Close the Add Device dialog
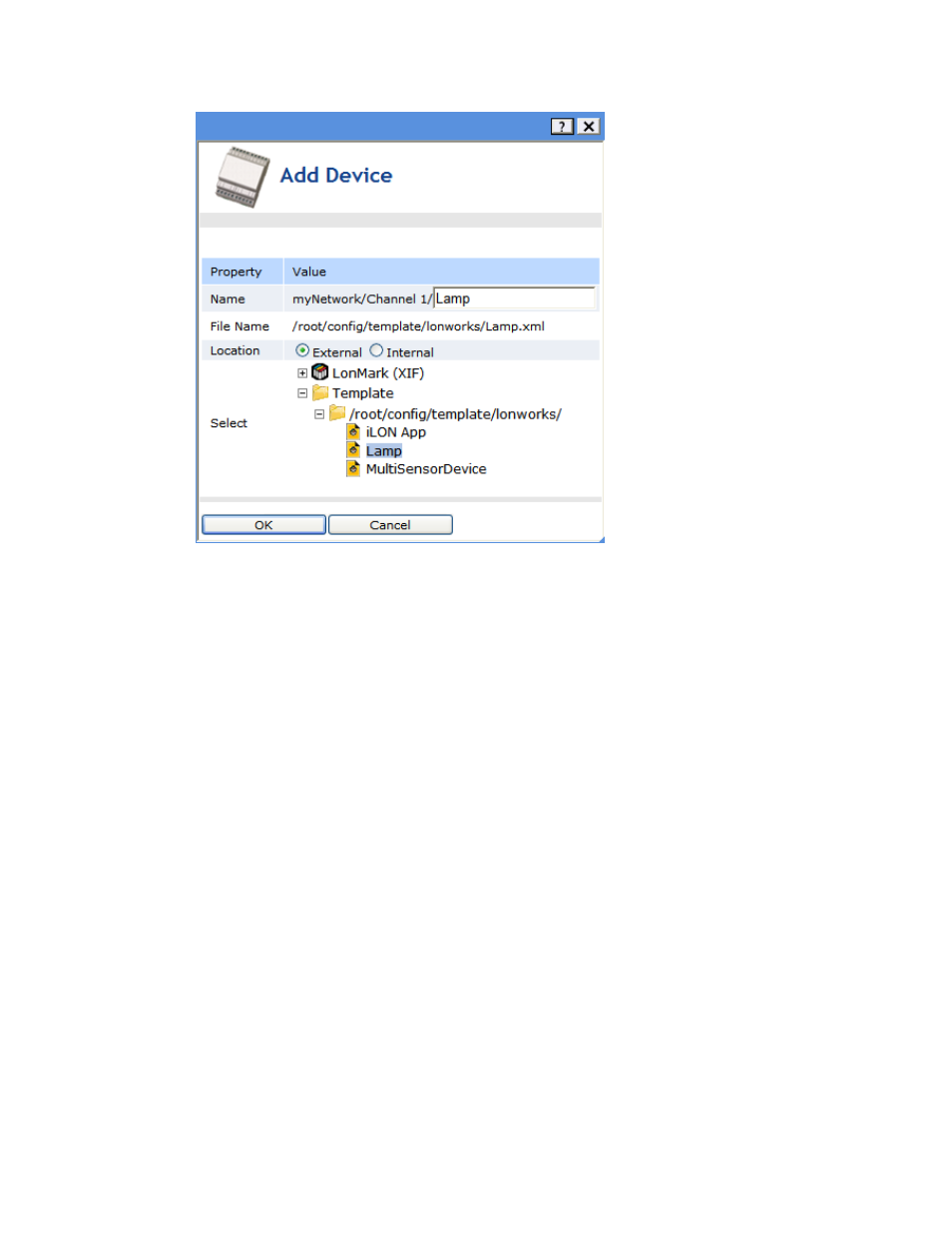This screenshot has height=1233, width=952. coord(589,126)
